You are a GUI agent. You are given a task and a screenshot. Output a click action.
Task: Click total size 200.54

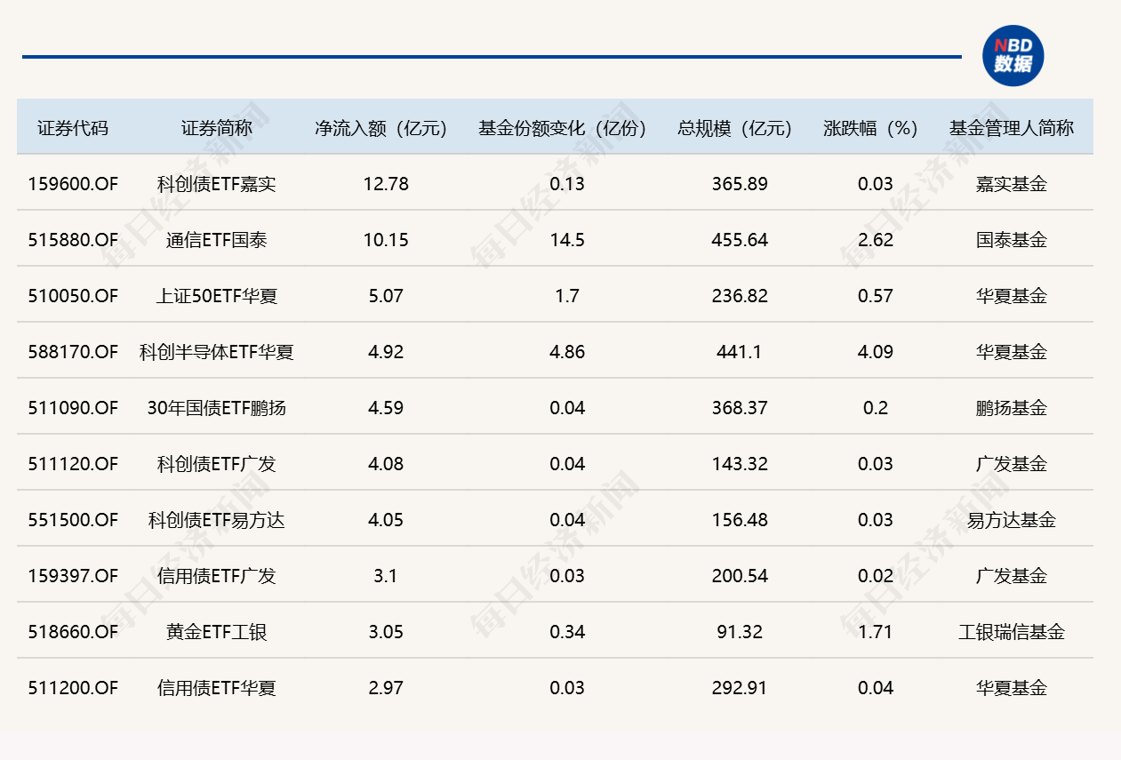tap(739, 576)
